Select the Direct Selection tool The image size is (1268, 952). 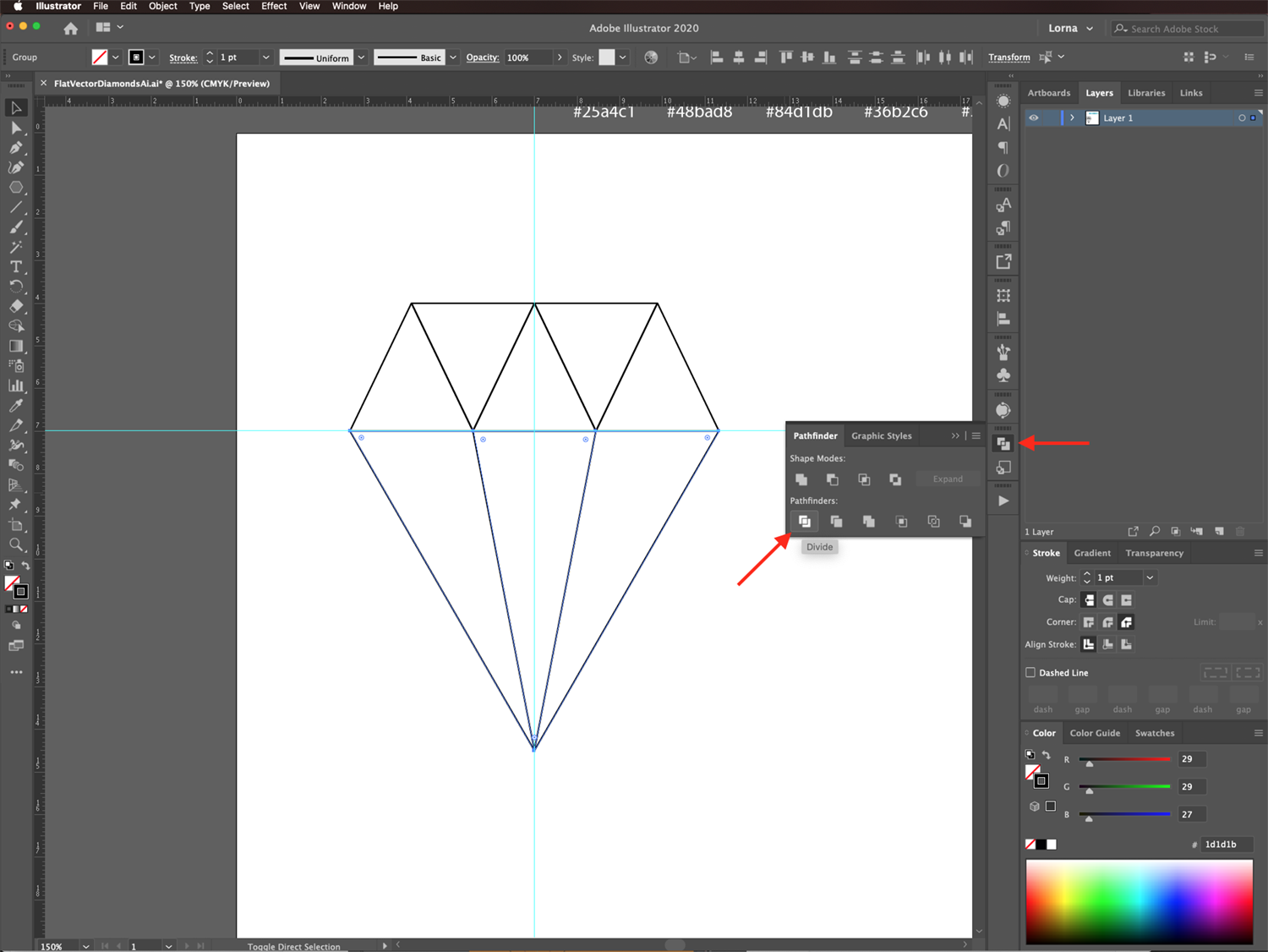pos(16,128)
